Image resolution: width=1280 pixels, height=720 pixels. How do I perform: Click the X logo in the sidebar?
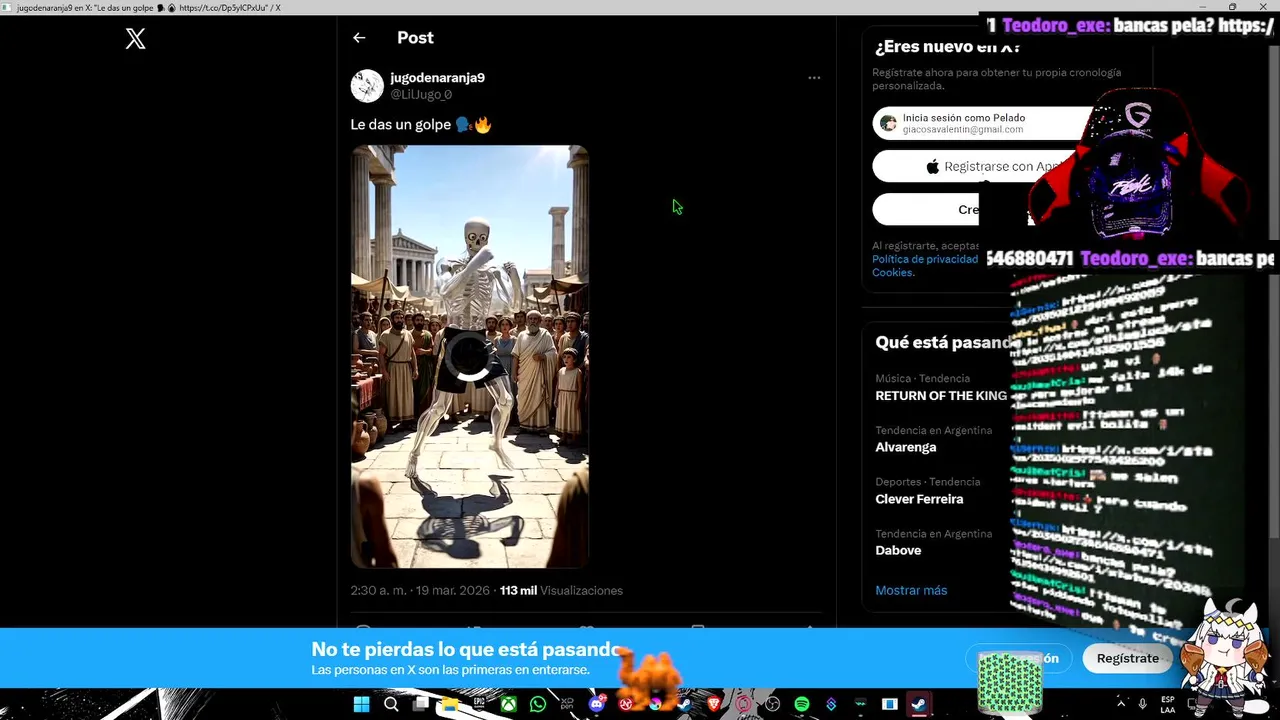click(x=135, y=39)
